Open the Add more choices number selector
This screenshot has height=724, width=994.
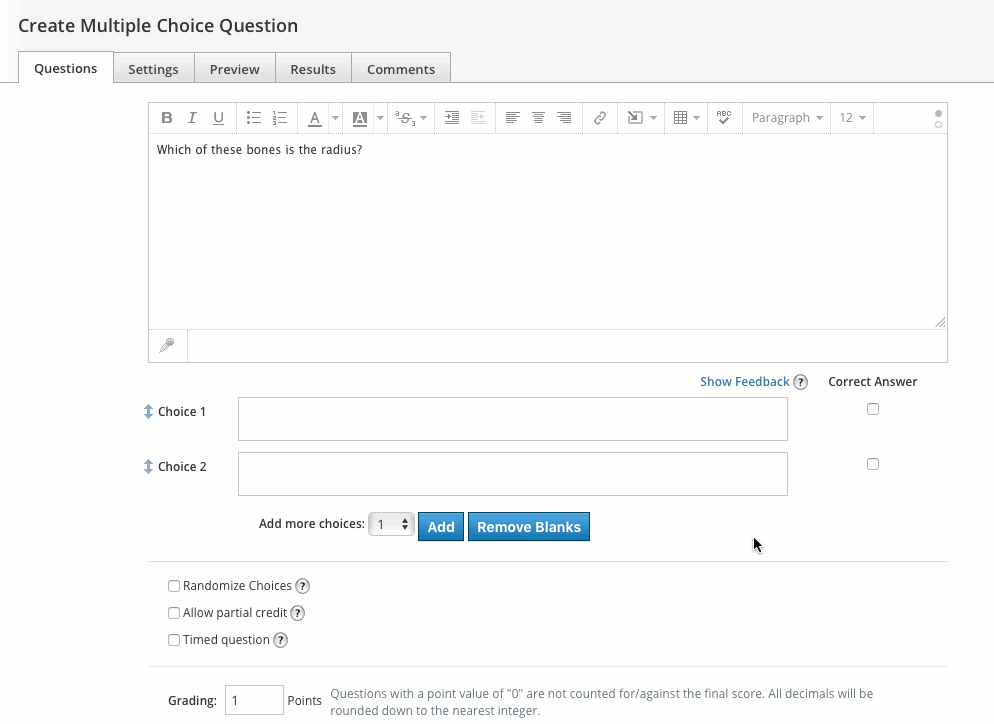tap(391, 525)
